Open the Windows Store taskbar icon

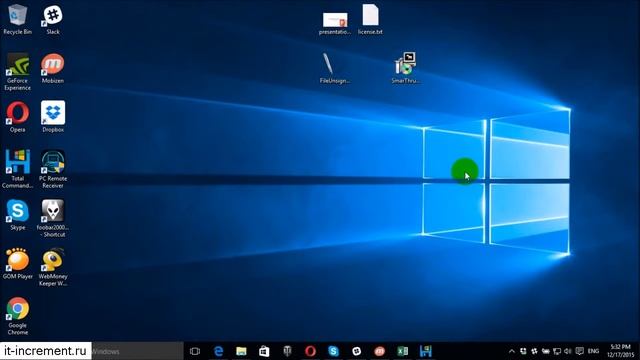coord(264,351)
